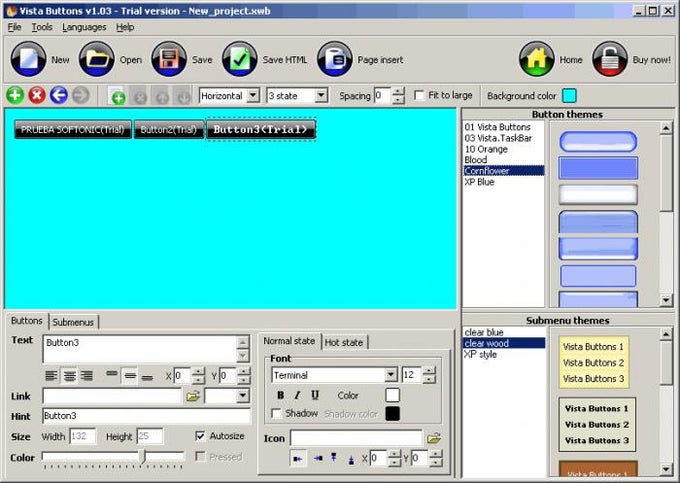Screen dimensions: 680x483
Task: Click the Page insert icon
Action: point(334,59)
